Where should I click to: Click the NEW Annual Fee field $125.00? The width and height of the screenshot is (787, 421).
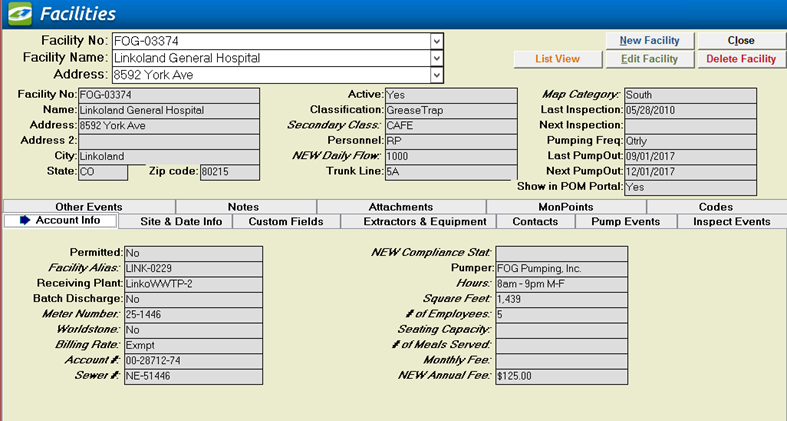point(561,377)
